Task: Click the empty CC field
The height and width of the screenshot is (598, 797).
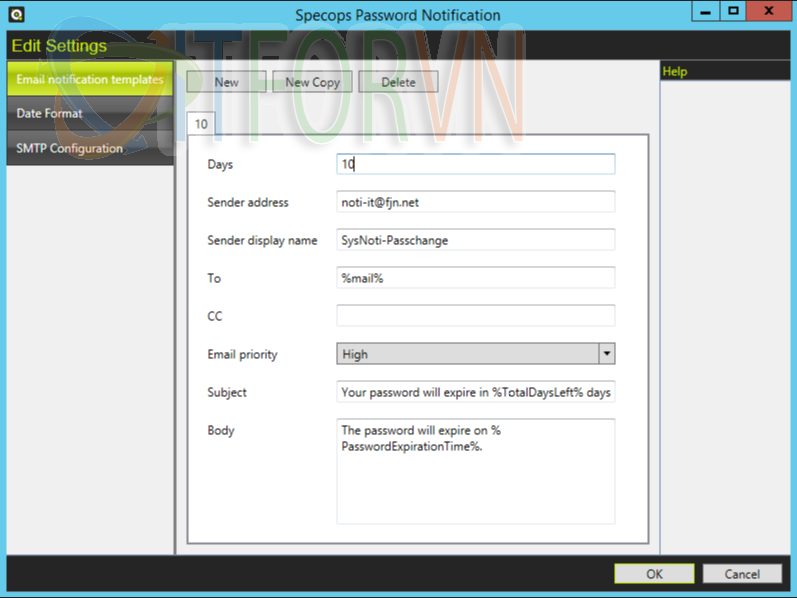Action: [476, 316]
